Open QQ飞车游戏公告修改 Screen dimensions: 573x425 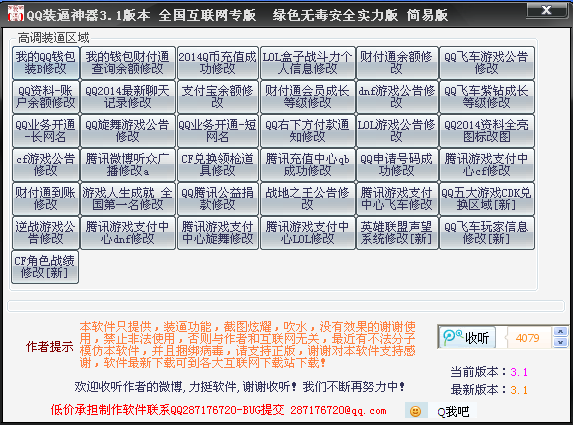tap(486, 63)
